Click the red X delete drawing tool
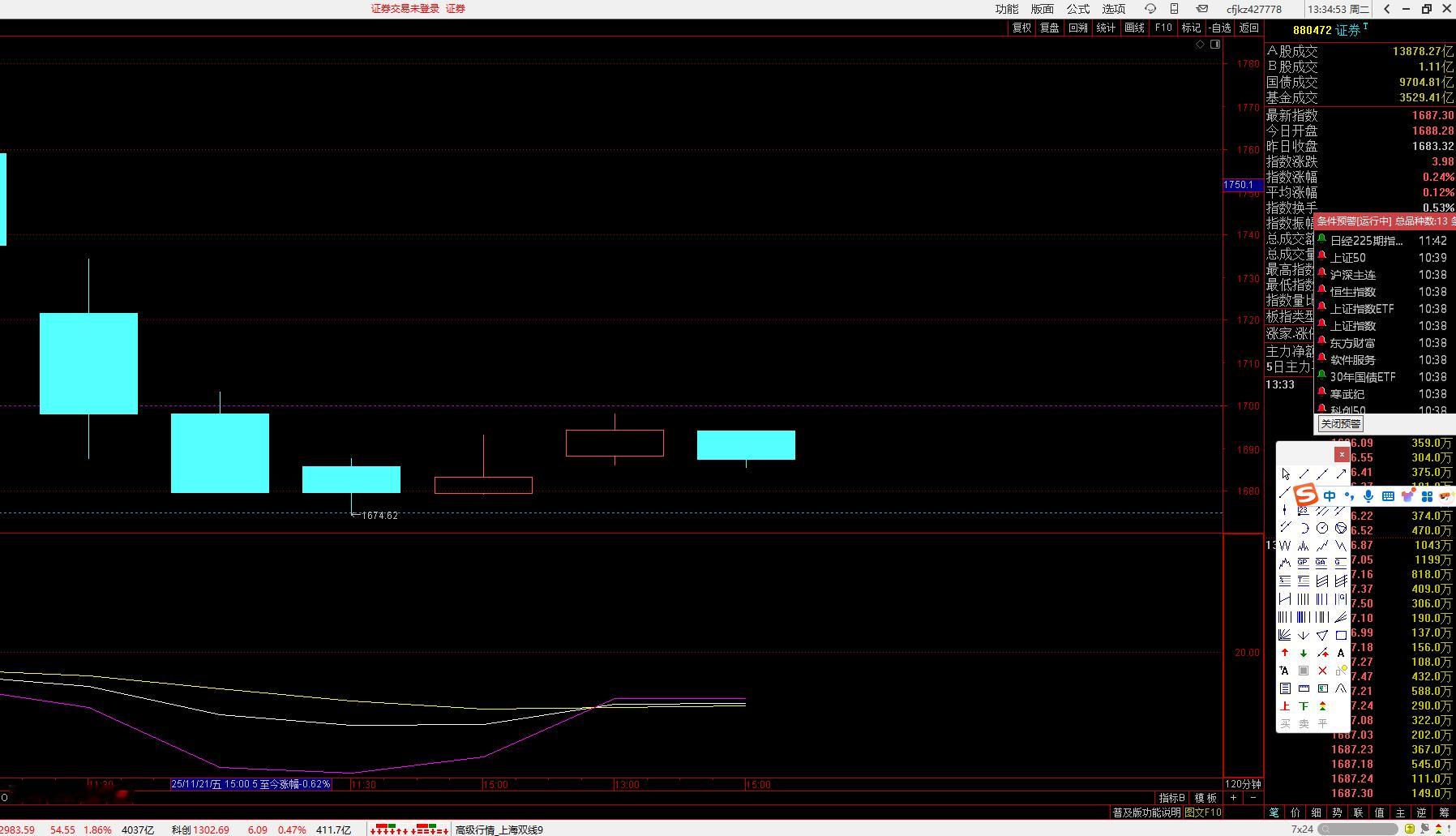The width and height of the screenshot is (1456, 836). 1322,671
